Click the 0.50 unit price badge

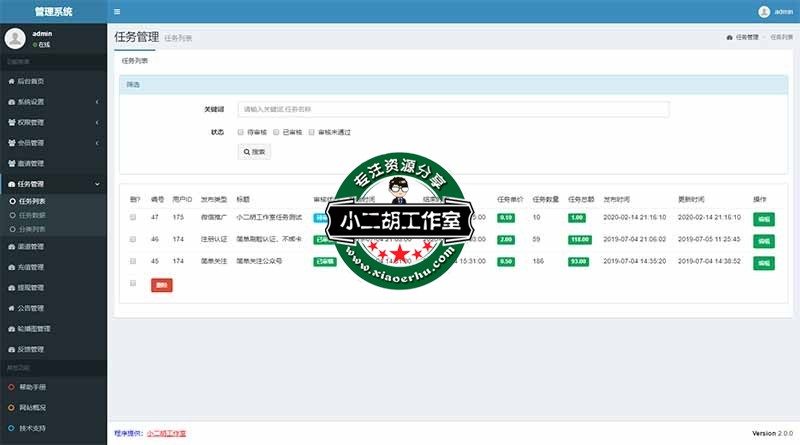click(506, 262)
